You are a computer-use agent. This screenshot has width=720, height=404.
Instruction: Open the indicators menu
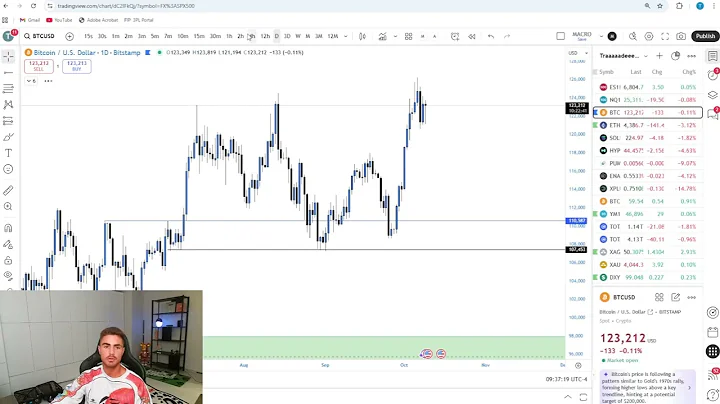click(382, 36)
